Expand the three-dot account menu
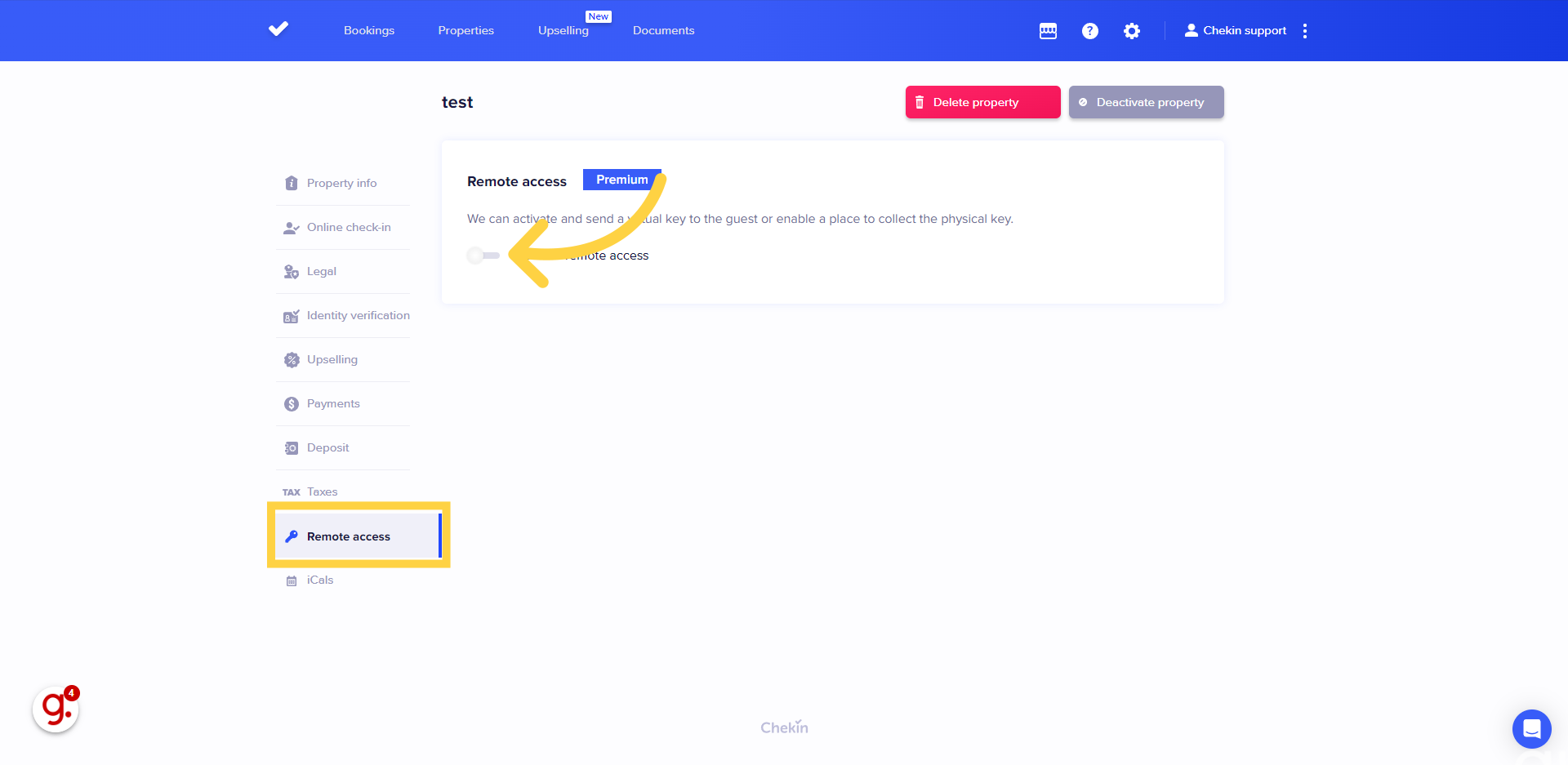 pyautogui.click(x=1305, y=31)
